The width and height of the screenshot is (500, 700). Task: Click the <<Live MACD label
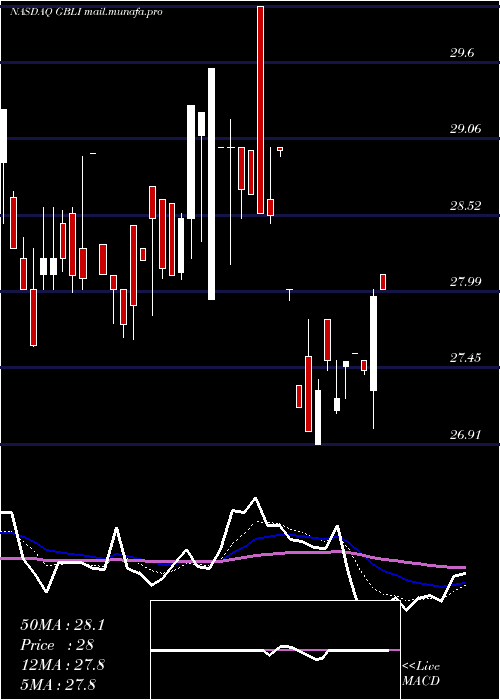tap(421, 673)
